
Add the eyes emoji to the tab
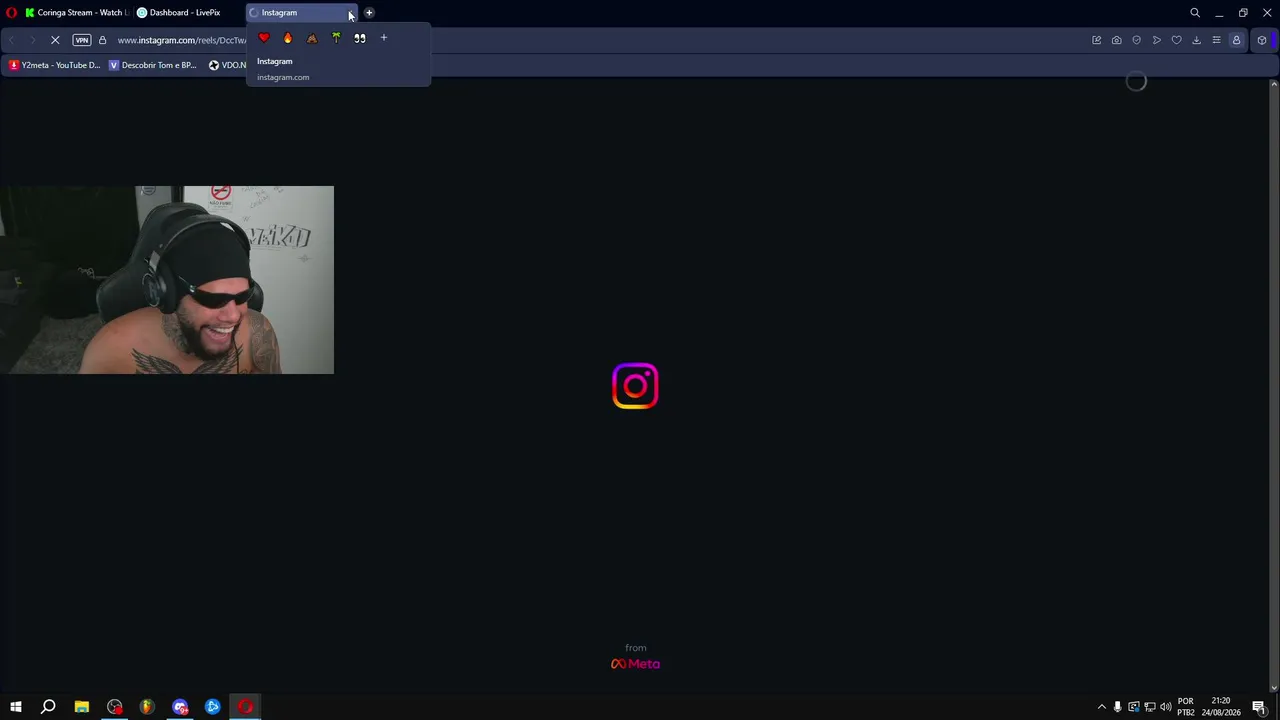click(x=360, y=38)
